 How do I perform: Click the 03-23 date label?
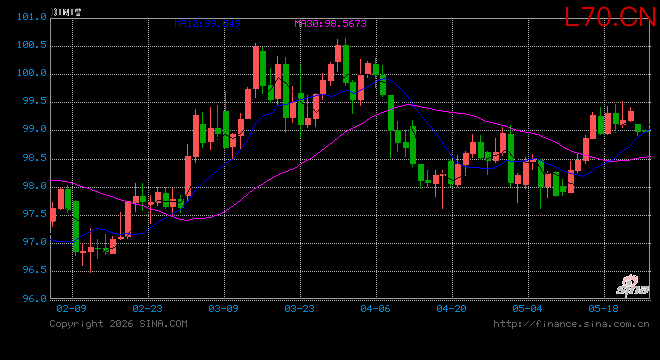point(300,309)
